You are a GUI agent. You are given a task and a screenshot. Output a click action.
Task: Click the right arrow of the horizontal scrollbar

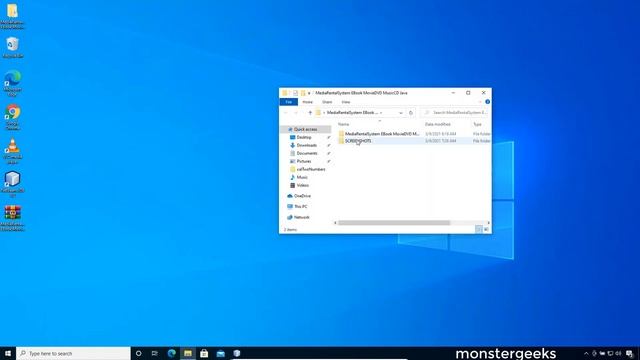click(489, 223)
